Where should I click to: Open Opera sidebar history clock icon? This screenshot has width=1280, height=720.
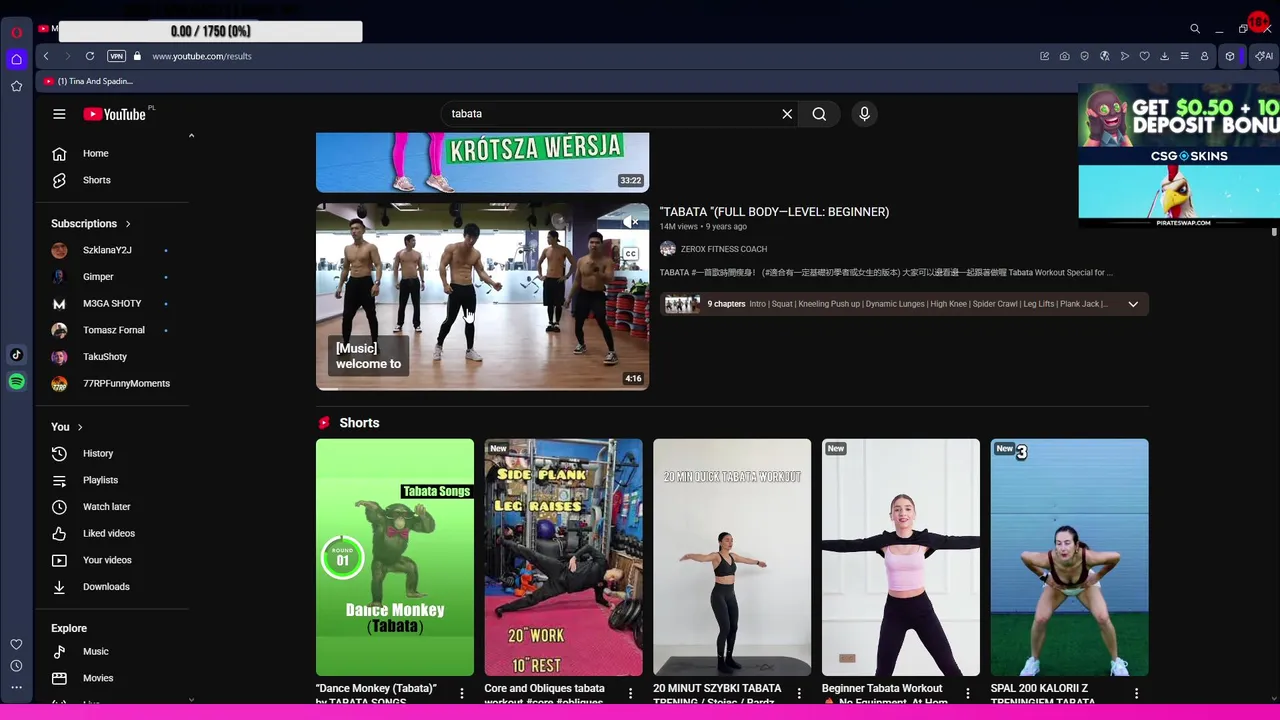[16, 666]
